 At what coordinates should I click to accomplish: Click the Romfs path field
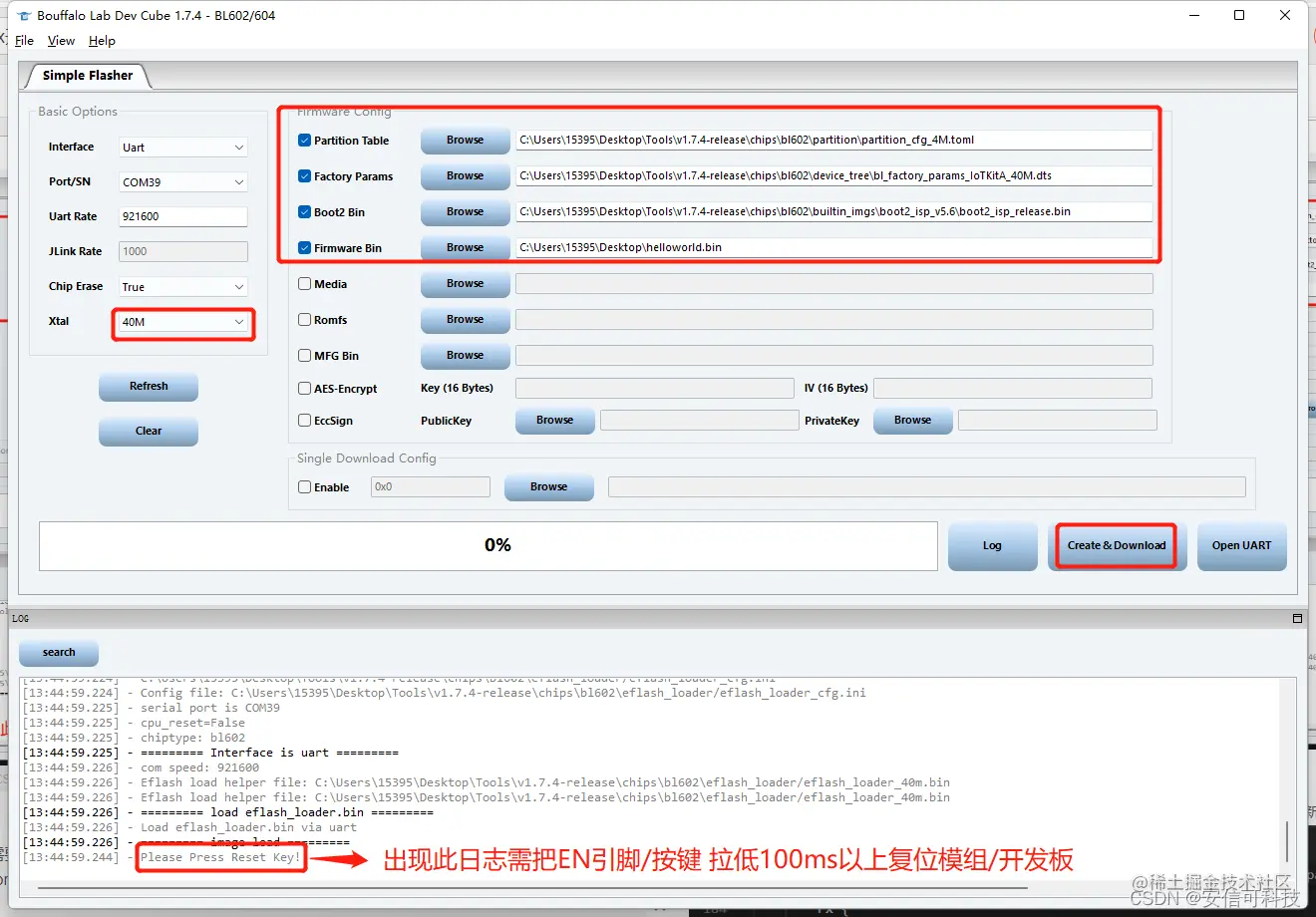click(x=833, y=320)
